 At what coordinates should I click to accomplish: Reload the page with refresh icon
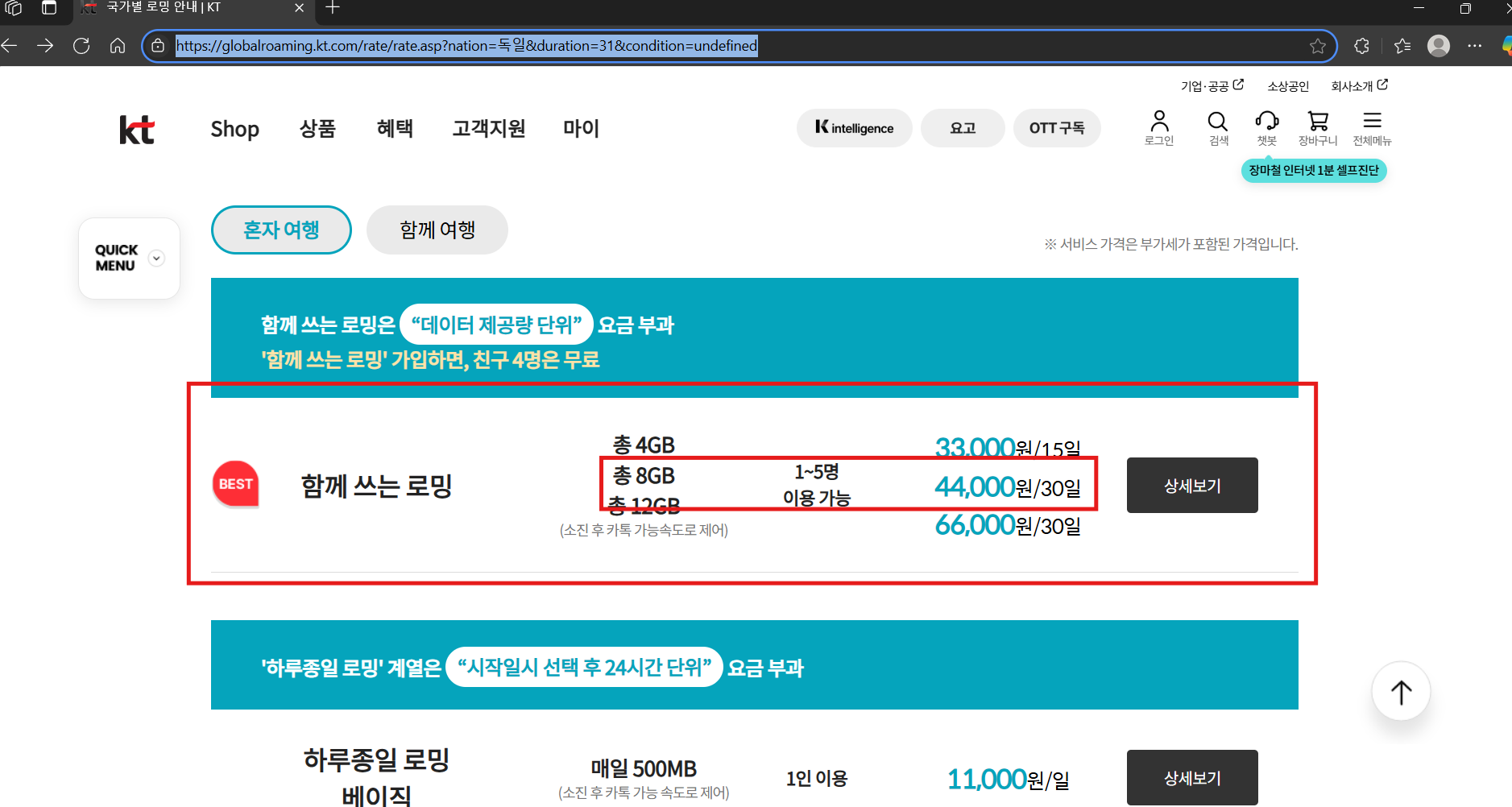pos(81,46)
